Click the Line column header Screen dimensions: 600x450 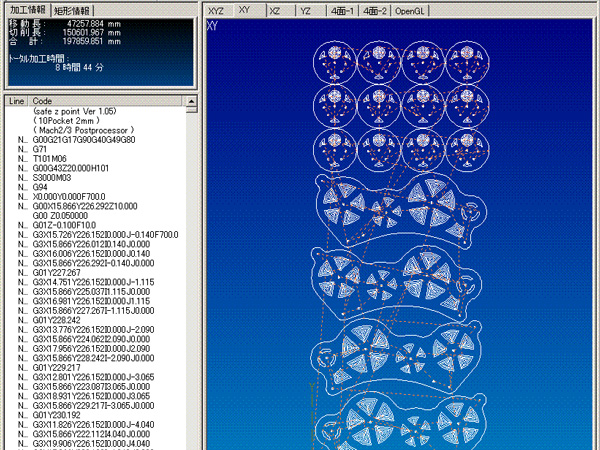[17, 101]
